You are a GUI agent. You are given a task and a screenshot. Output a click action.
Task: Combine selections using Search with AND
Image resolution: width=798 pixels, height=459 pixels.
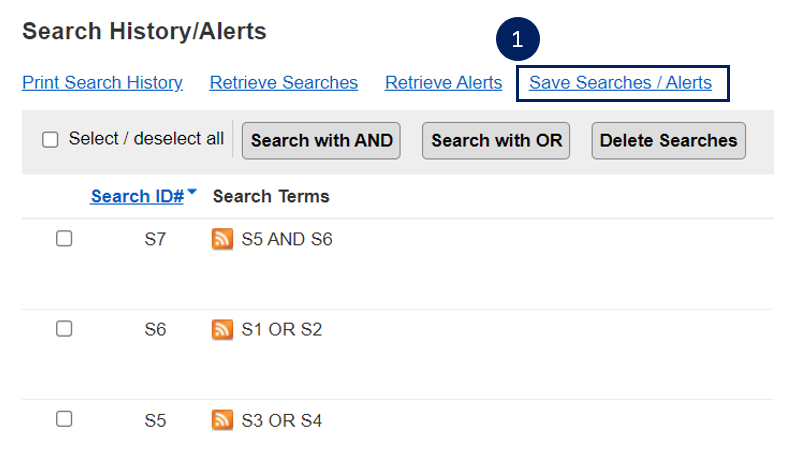(x=321, y=140)
